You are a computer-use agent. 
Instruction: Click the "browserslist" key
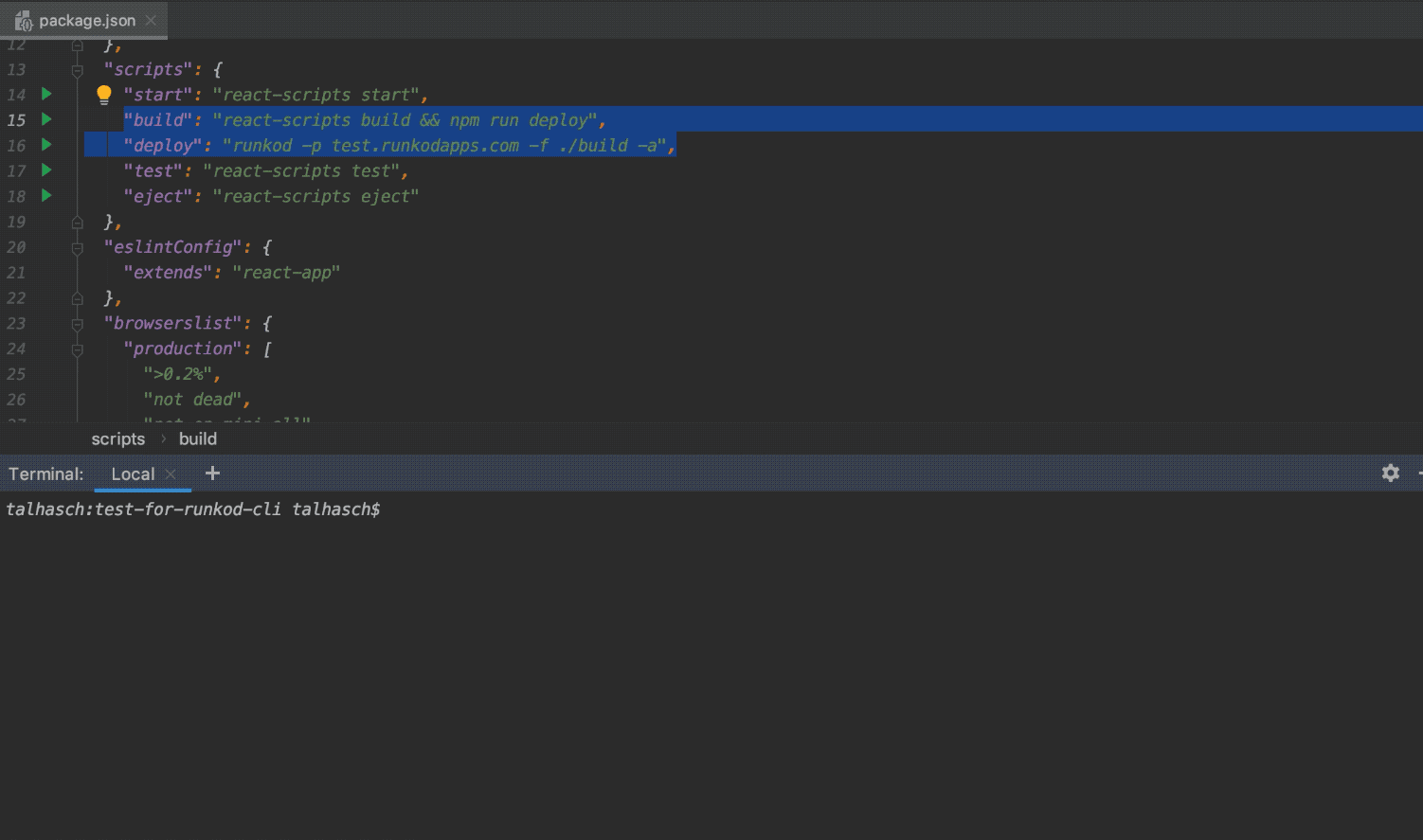172,324
